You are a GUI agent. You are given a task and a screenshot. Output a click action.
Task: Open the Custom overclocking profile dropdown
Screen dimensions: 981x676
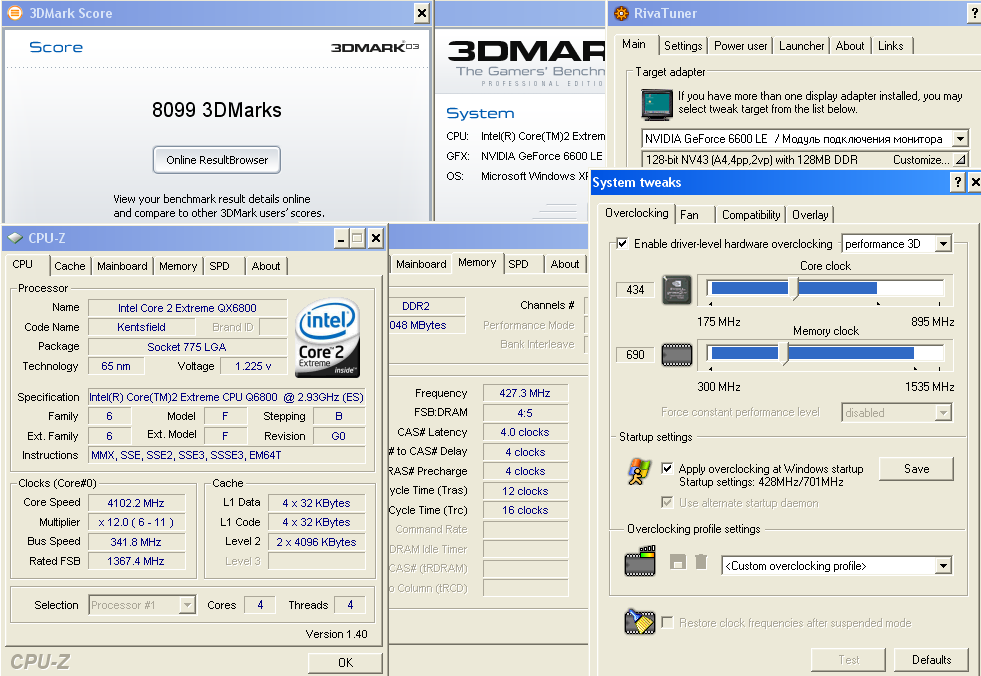[x=943, y=566]
